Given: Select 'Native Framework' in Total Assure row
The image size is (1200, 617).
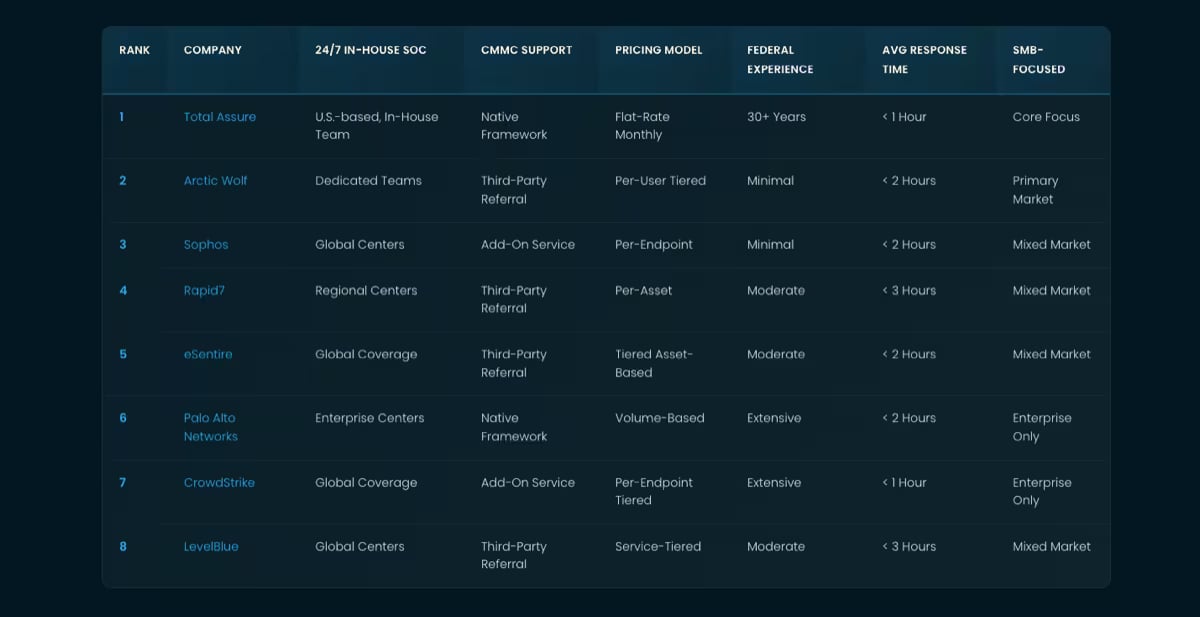Looking at the screenshot, I should 514,126.
